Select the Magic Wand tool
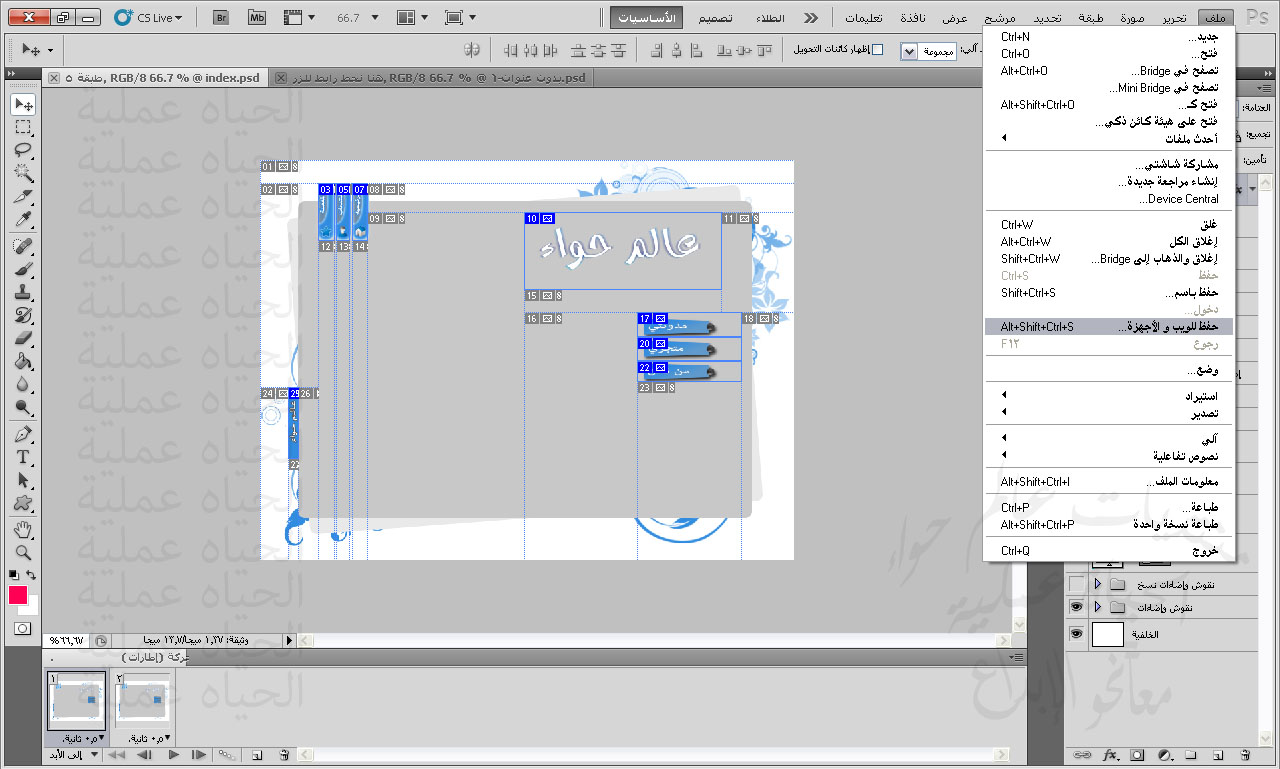 (x=23, y=173)
